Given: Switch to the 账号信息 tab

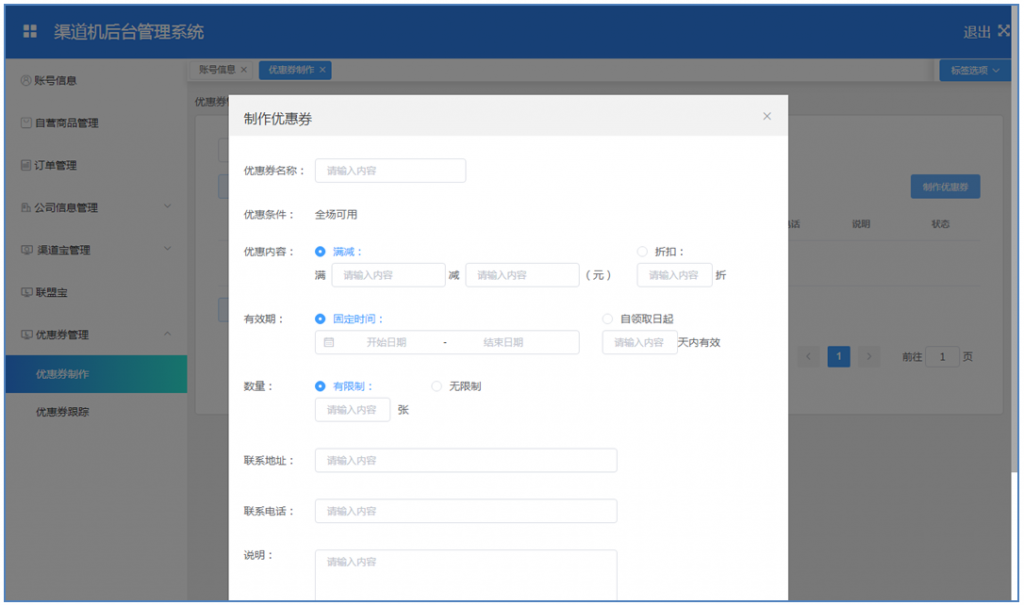Looking at the screenshot, I should (x=217, y=70).
